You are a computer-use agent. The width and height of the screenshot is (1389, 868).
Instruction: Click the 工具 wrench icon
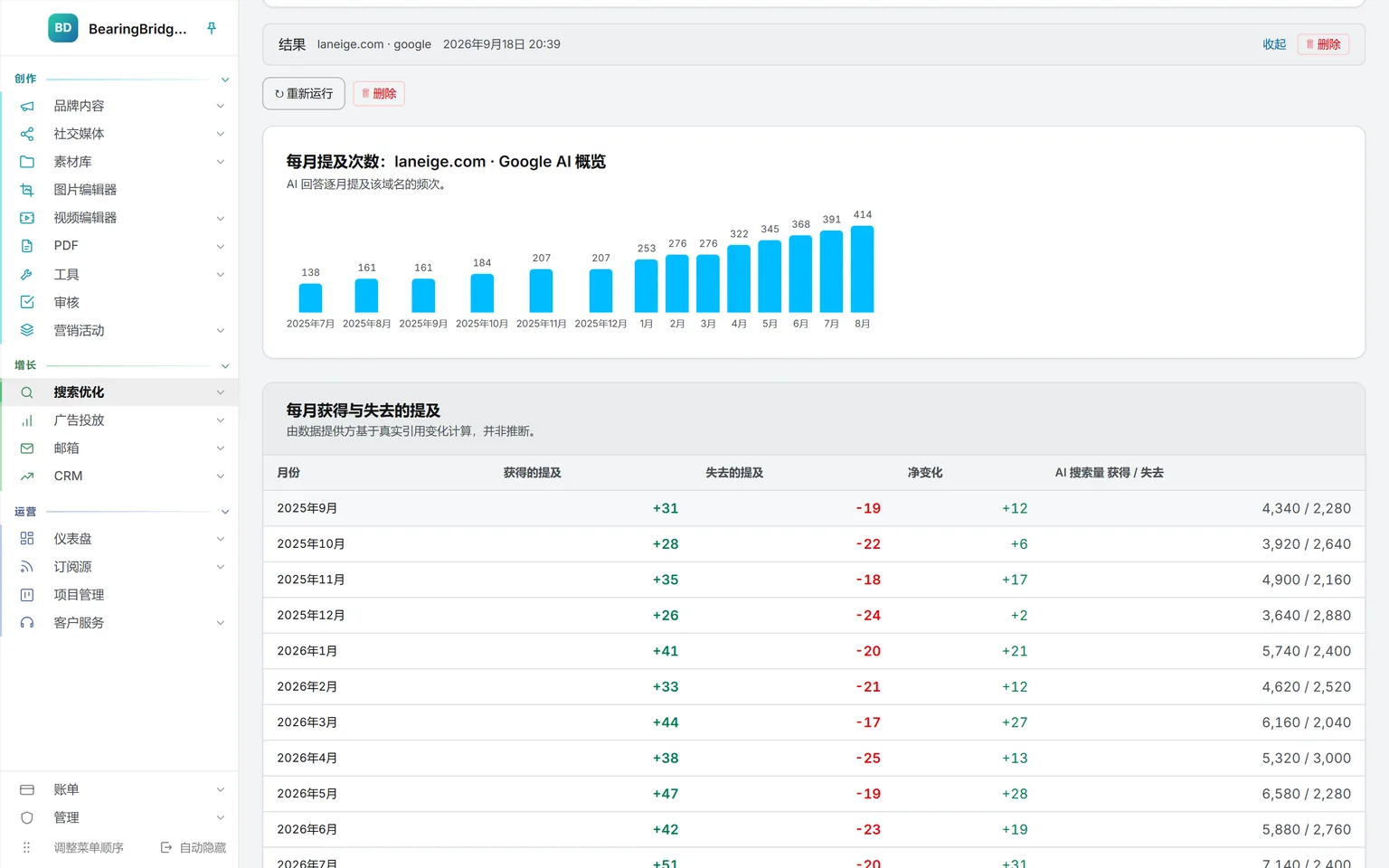point(27,274)
